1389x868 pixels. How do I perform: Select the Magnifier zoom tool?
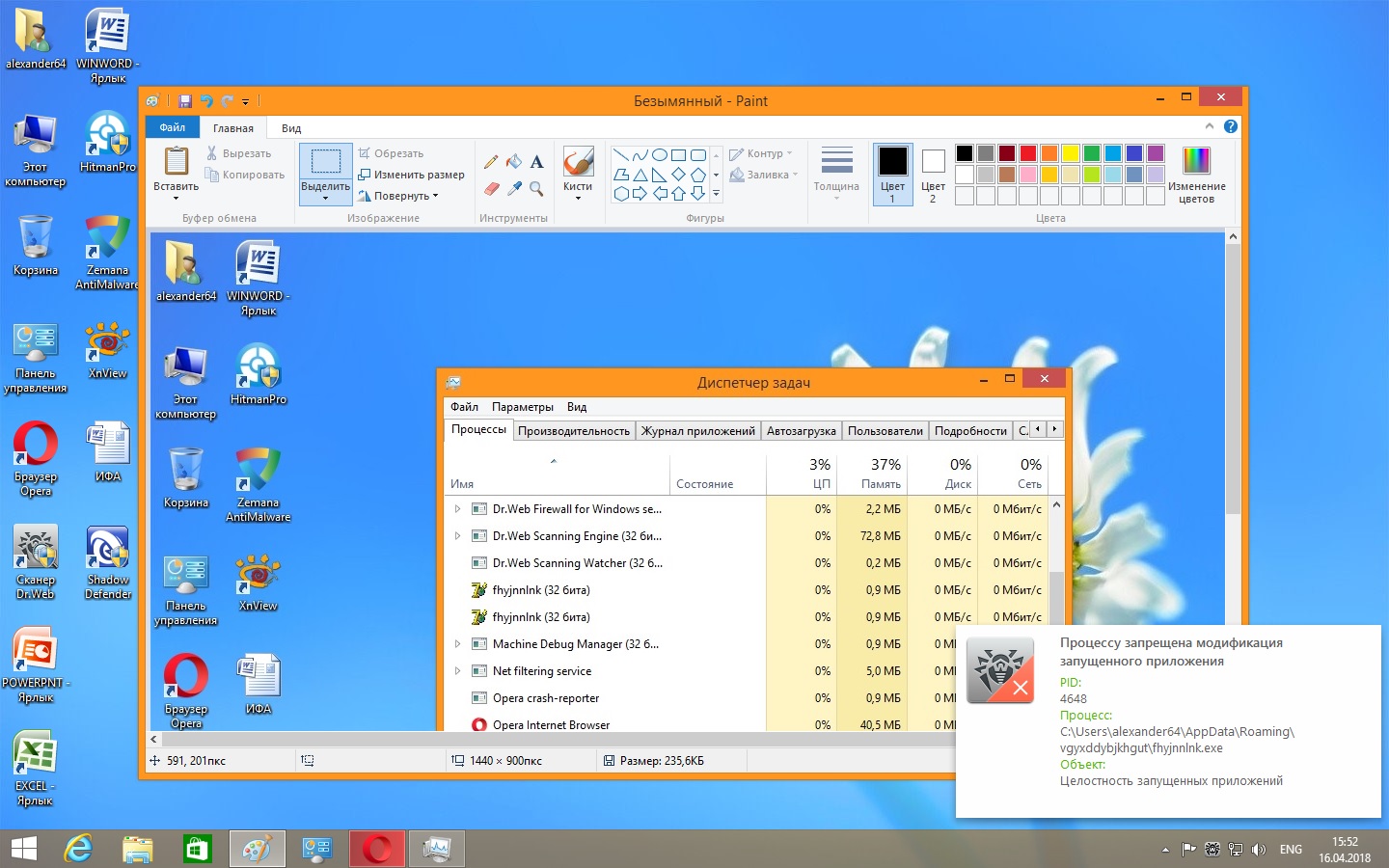click(x=537, y=188)
